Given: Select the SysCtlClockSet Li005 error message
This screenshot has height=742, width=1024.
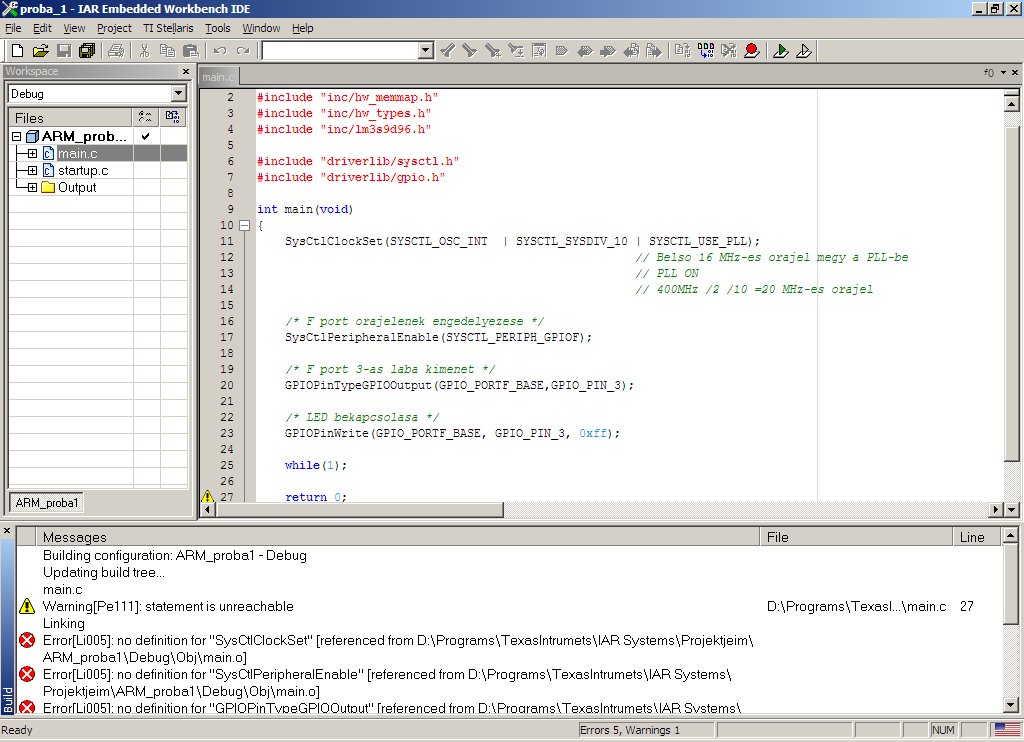Looking at the screenshot, I should coord(398,649).
